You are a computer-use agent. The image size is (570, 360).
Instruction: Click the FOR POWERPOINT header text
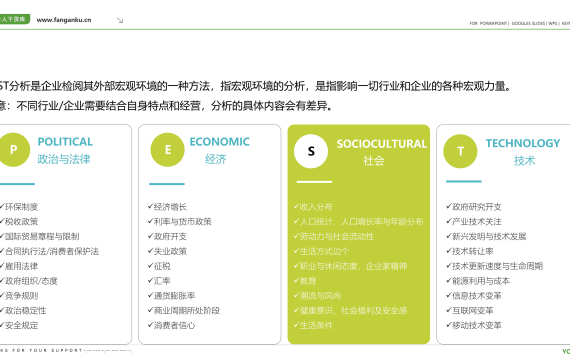click(x=488, y=23)
